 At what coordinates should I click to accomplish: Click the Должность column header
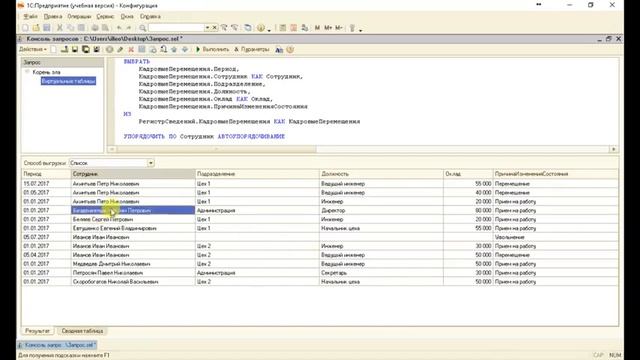(x=381, y=174)
